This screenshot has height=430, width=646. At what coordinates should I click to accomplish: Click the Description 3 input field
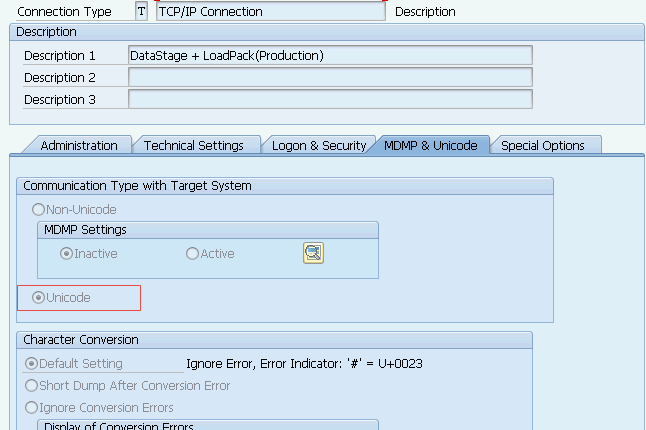[x=330, y=99]
